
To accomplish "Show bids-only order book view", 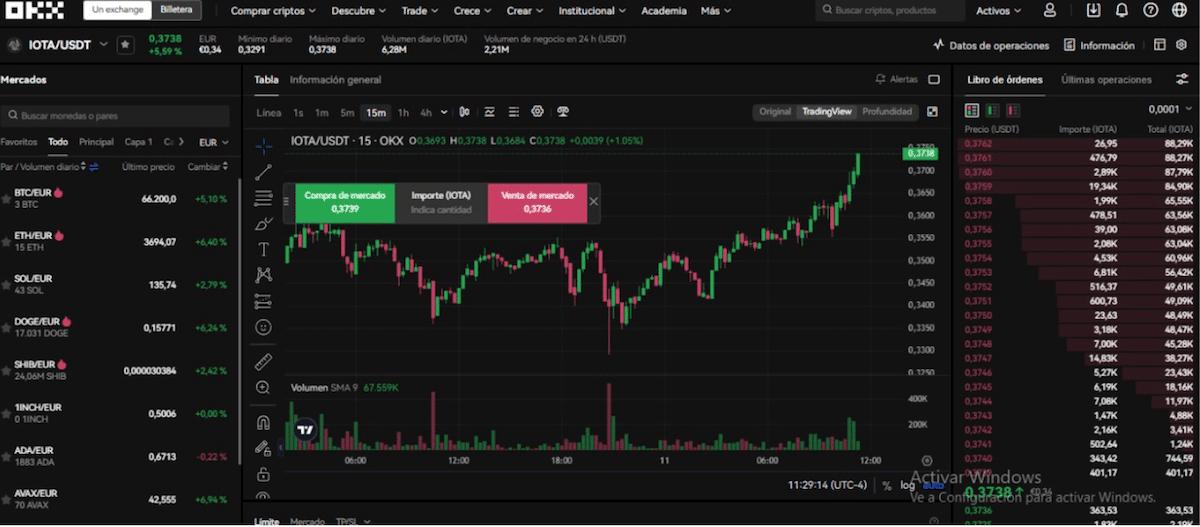I will (992, 110).
